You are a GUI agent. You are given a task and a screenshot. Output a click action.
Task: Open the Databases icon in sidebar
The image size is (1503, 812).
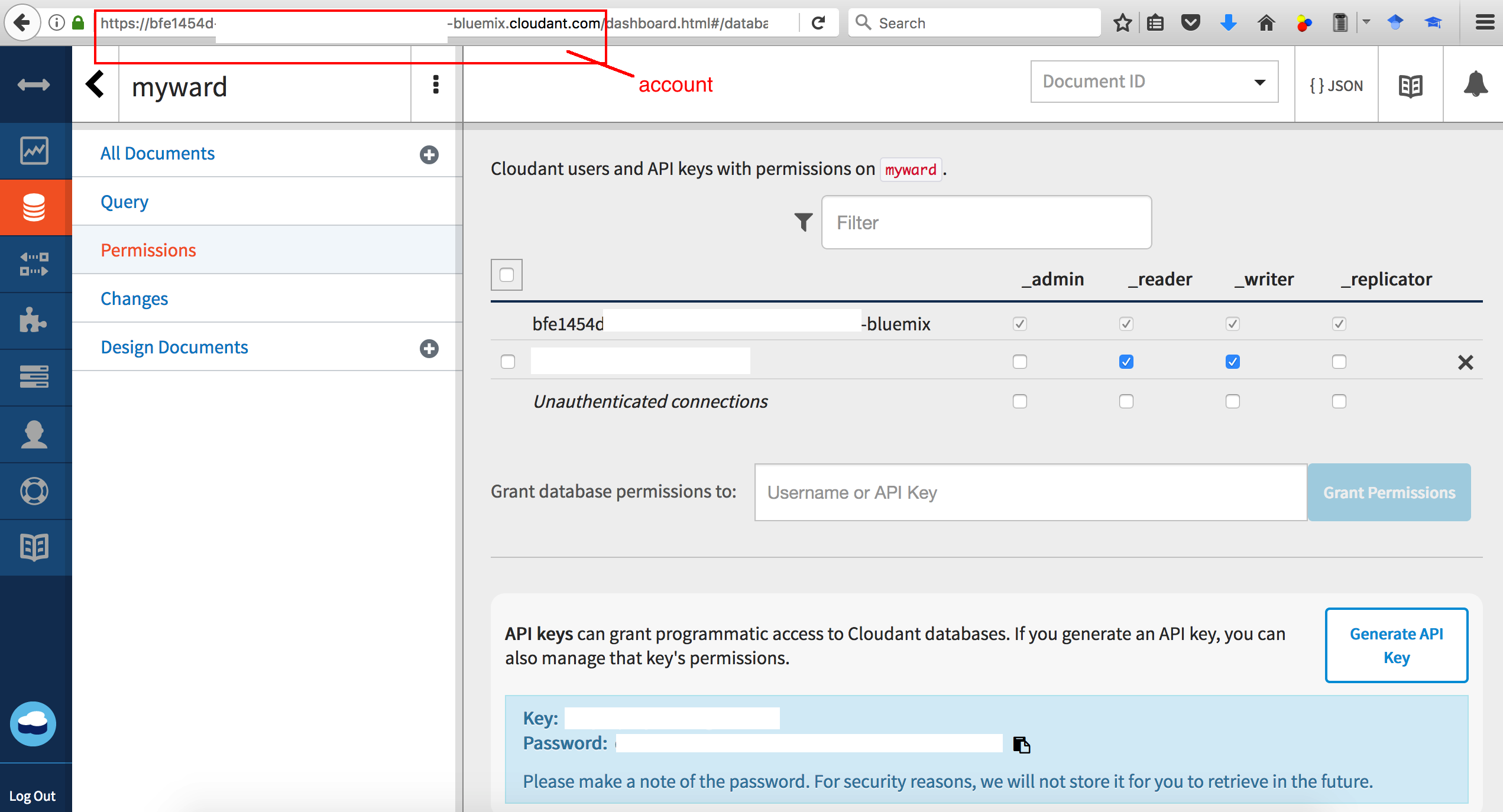coord(34,207)
